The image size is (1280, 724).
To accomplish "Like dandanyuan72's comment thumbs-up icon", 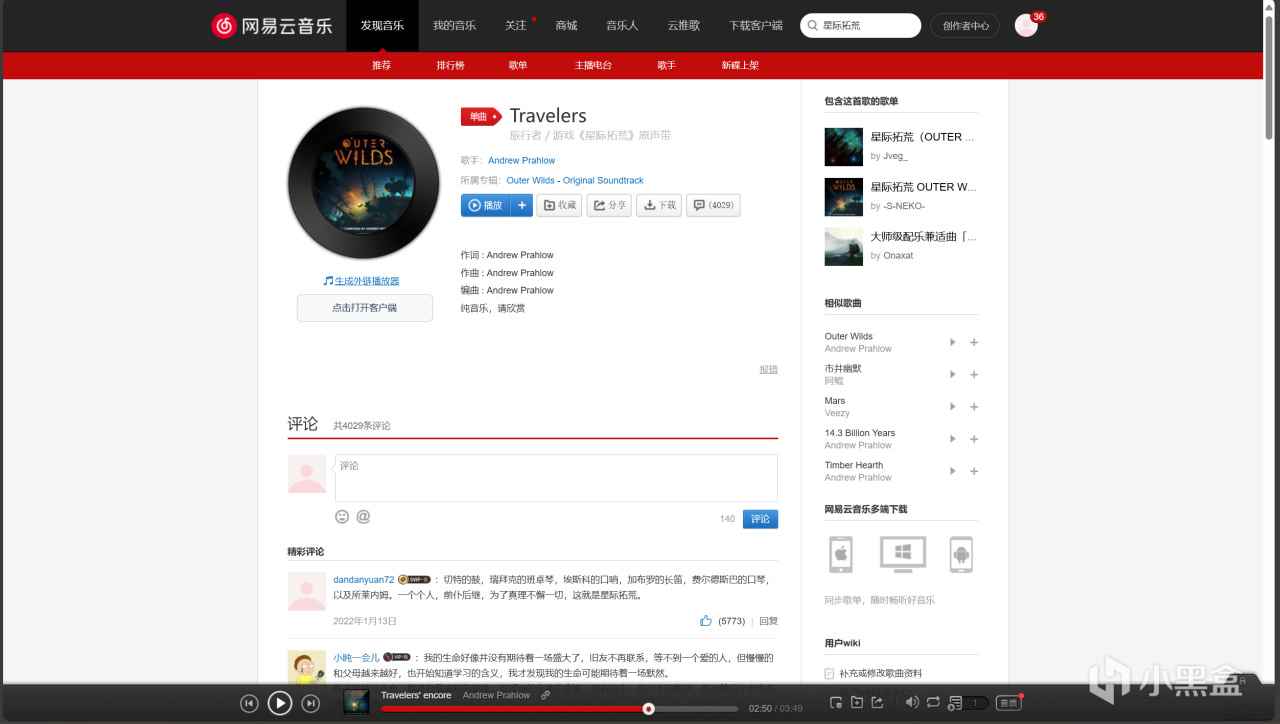I will tap(706, 621).
